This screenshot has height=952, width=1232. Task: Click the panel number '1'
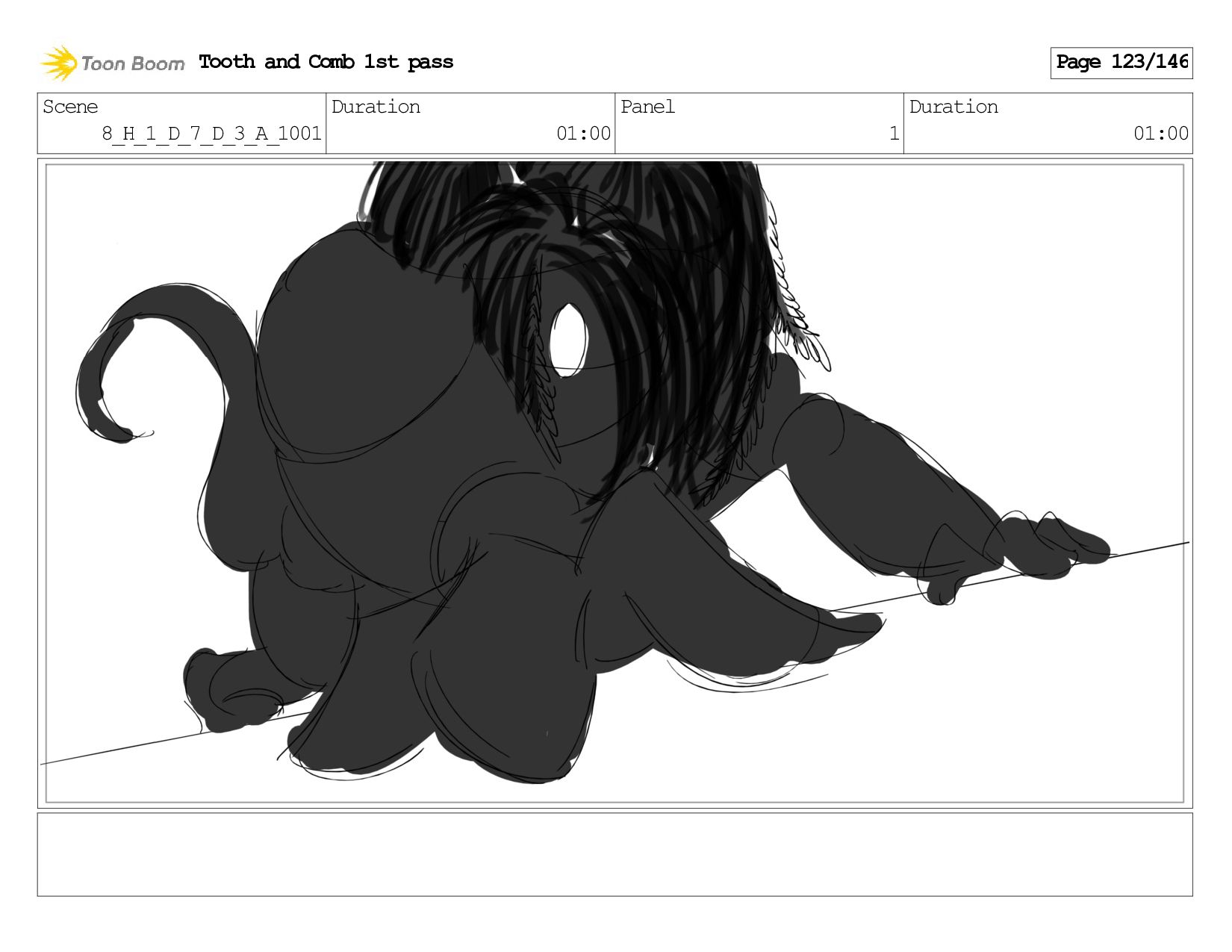894,134
